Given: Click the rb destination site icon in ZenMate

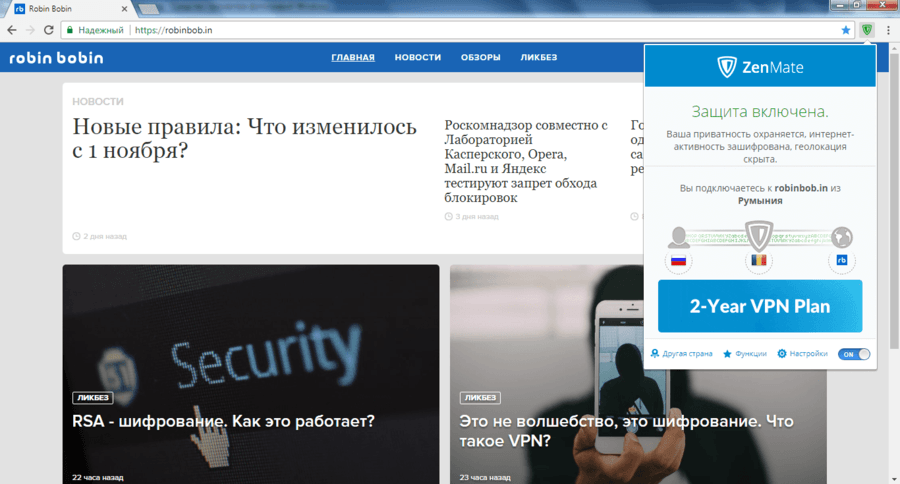Looking at the screenshot, I should coord(841,261).
